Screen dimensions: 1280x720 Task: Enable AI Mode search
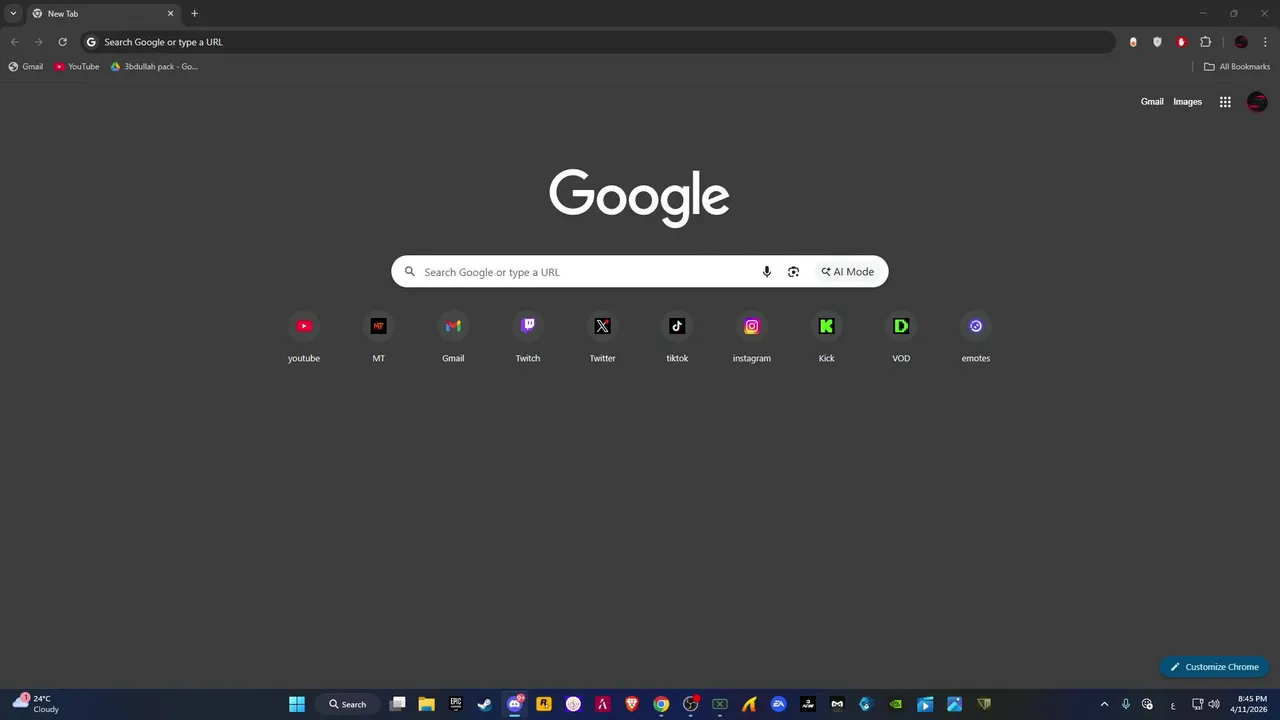tap(848, 272)
